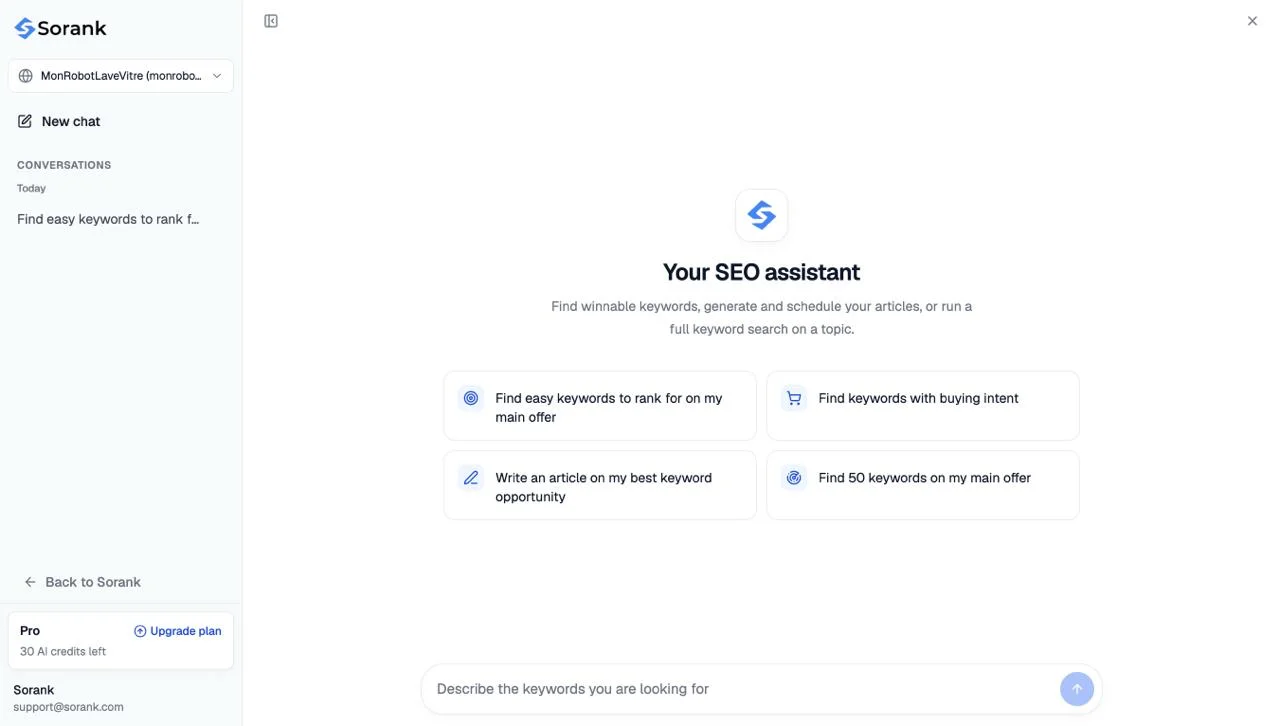This screenshot has height=726, width=1280.
Task: Click '30 AI credits left' text
Action: [x=63, y=652]
